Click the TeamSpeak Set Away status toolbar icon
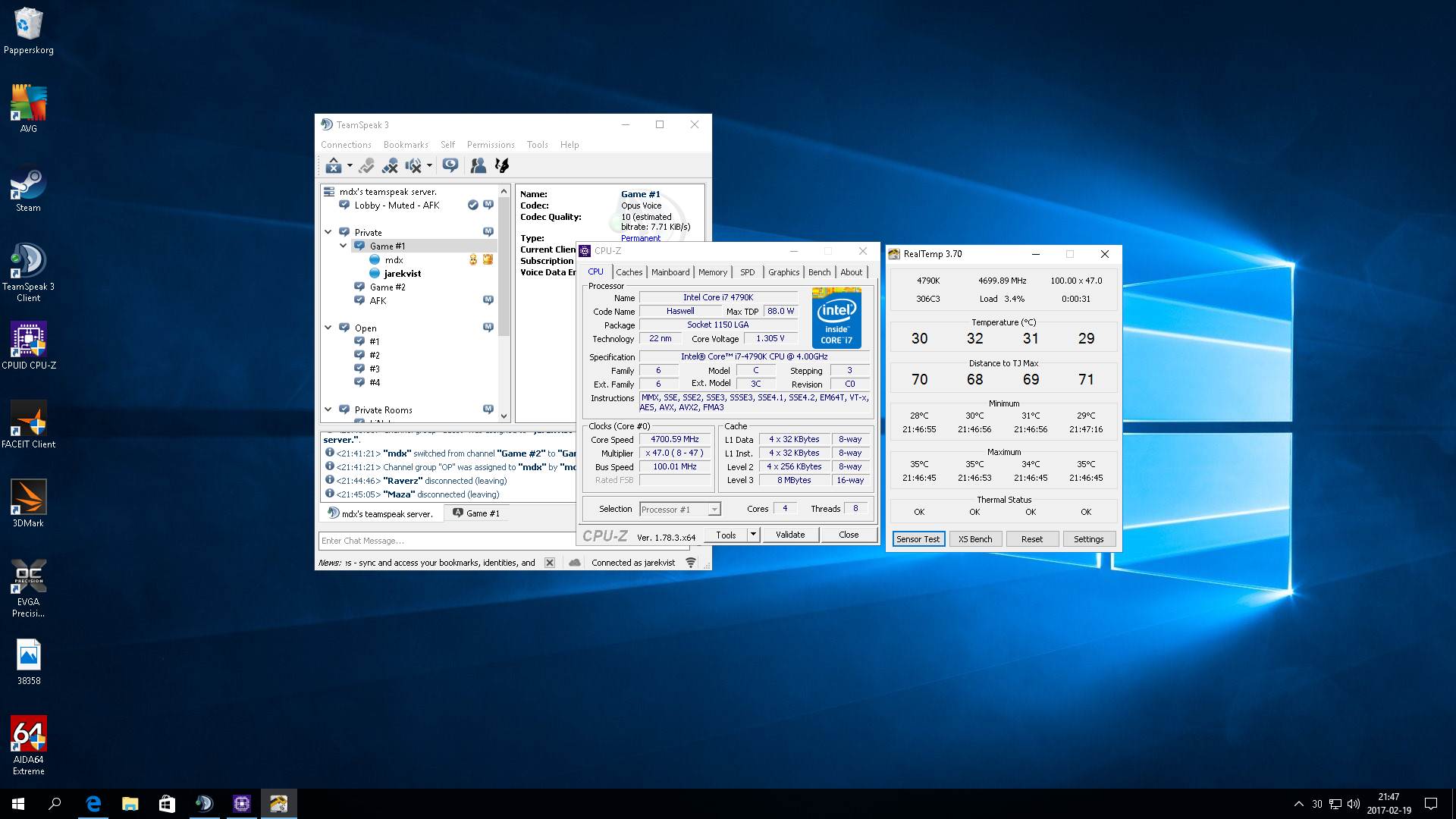 click(333, 165)
